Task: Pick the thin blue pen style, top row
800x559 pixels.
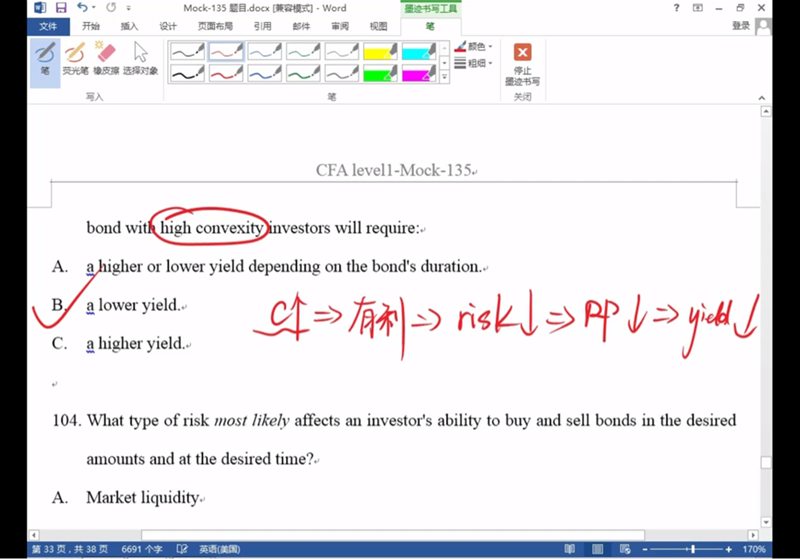Action: pyautogui.click(x=265, y=51)
